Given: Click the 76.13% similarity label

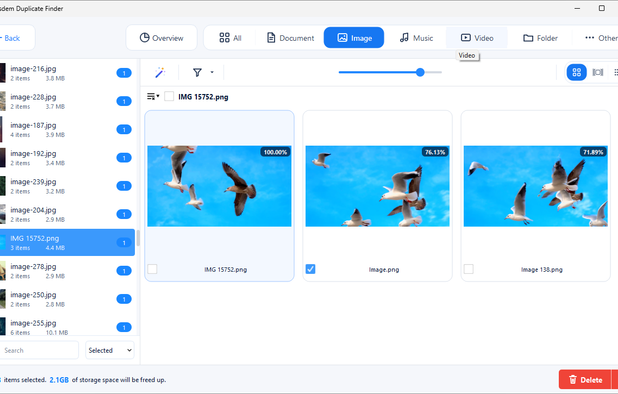Looking at the screenshot, I should tap(435, 152).
